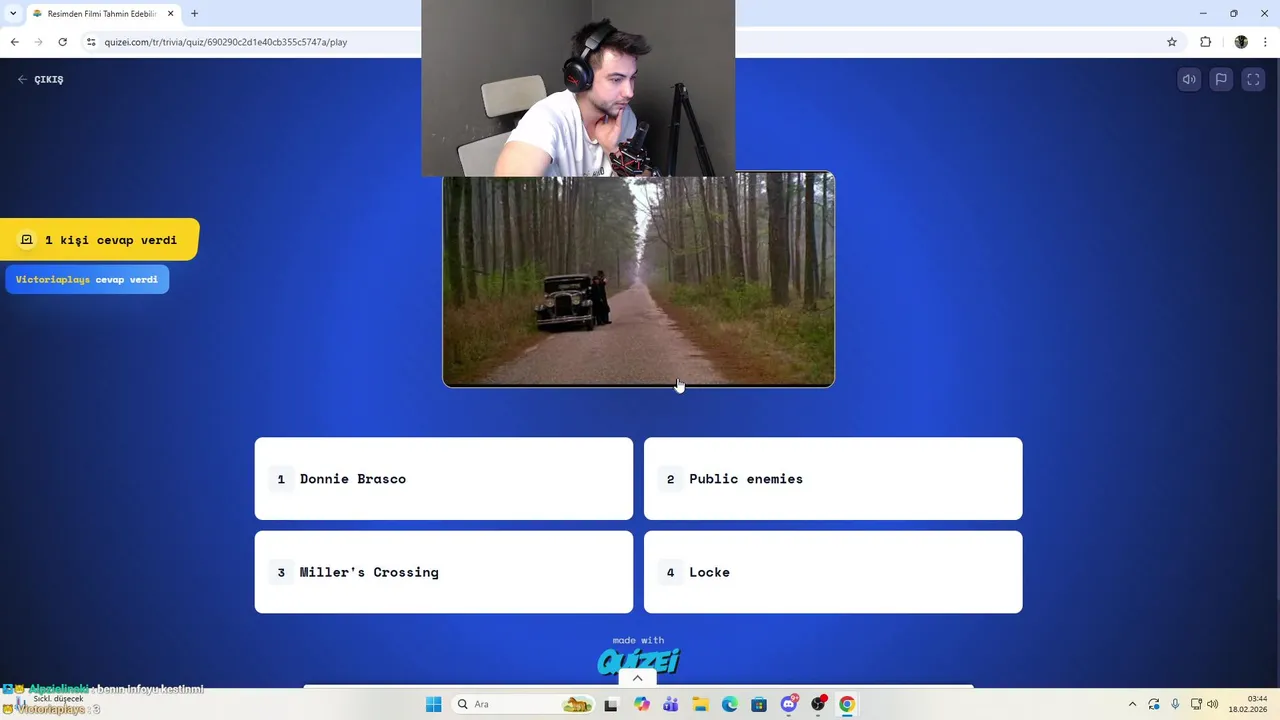Close the Resimden Filmi Tahmin tab
This screenshot has height=720, width=1280.
(170, 14)
